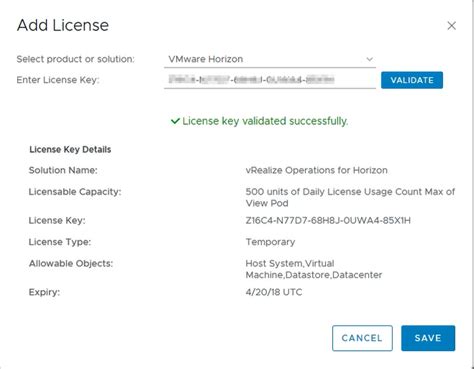The image size is (474, 369).
Task: Click the green success checkmark icon
Action: coord(175,121)
